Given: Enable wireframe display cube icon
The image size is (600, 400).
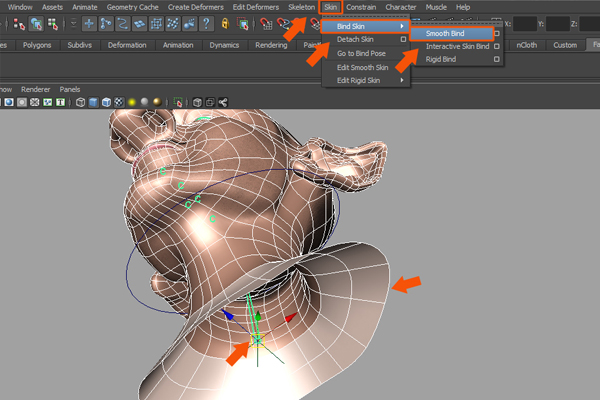Looking at the screenshot, I should (x=80, y=102).
